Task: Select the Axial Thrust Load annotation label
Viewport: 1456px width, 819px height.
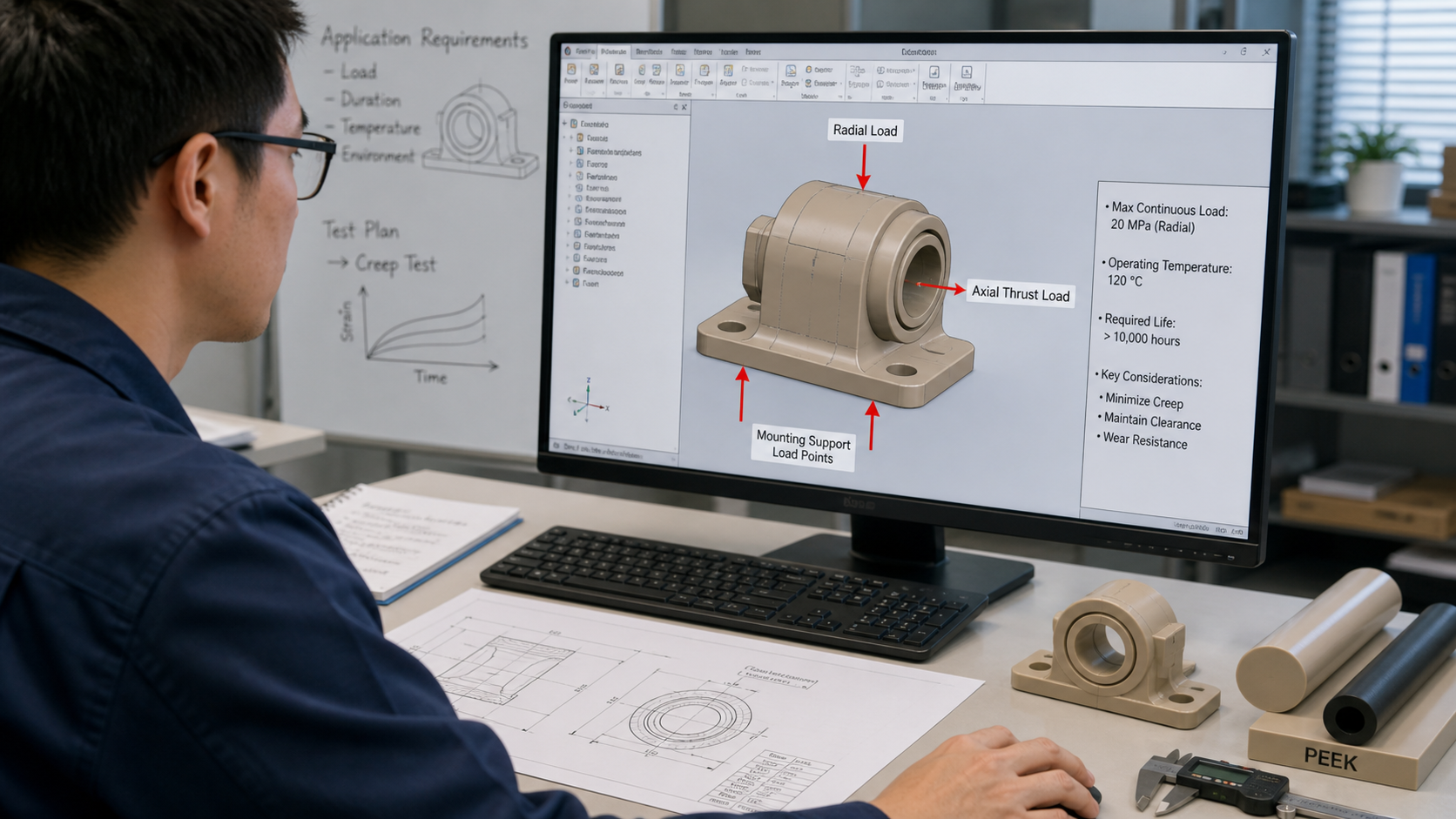Action: click(1020, 294)
